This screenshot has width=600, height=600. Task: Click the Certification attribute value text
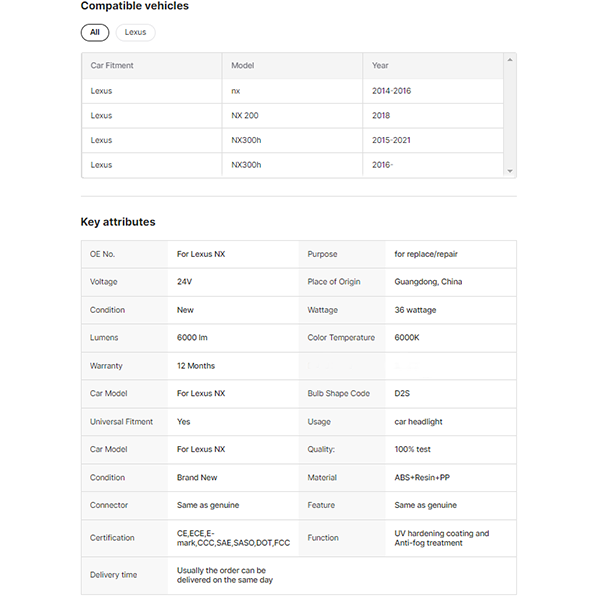coord(233,538)
